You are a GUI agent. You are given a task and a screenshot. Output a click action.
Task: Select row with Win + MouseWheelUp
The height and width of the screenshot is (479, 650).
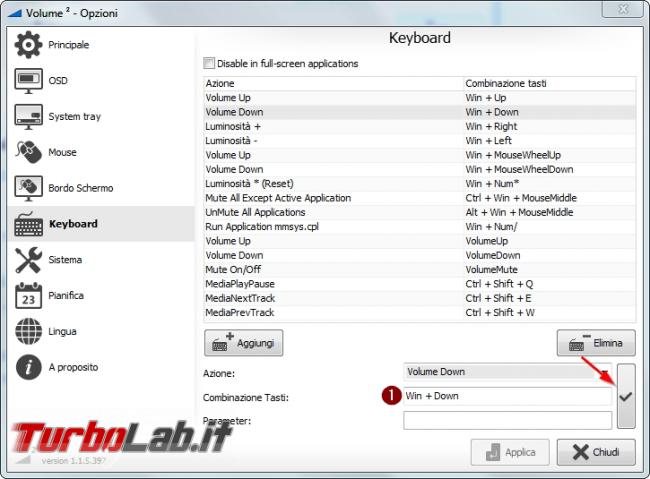pos(420,155)
